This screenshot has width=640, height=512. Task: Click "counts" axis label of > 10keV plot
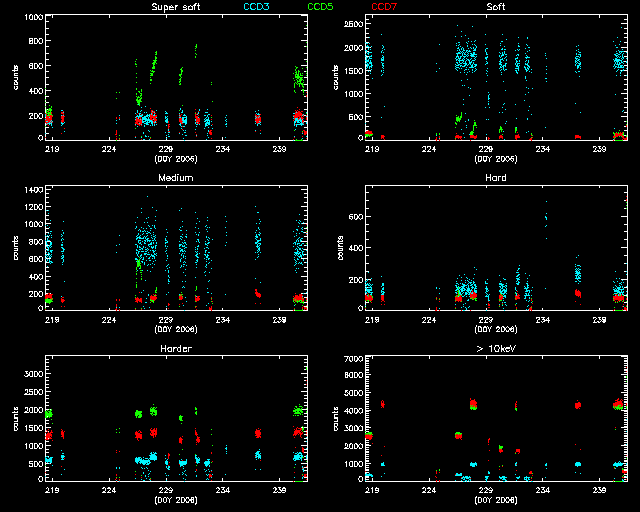[x=336, y=419]
